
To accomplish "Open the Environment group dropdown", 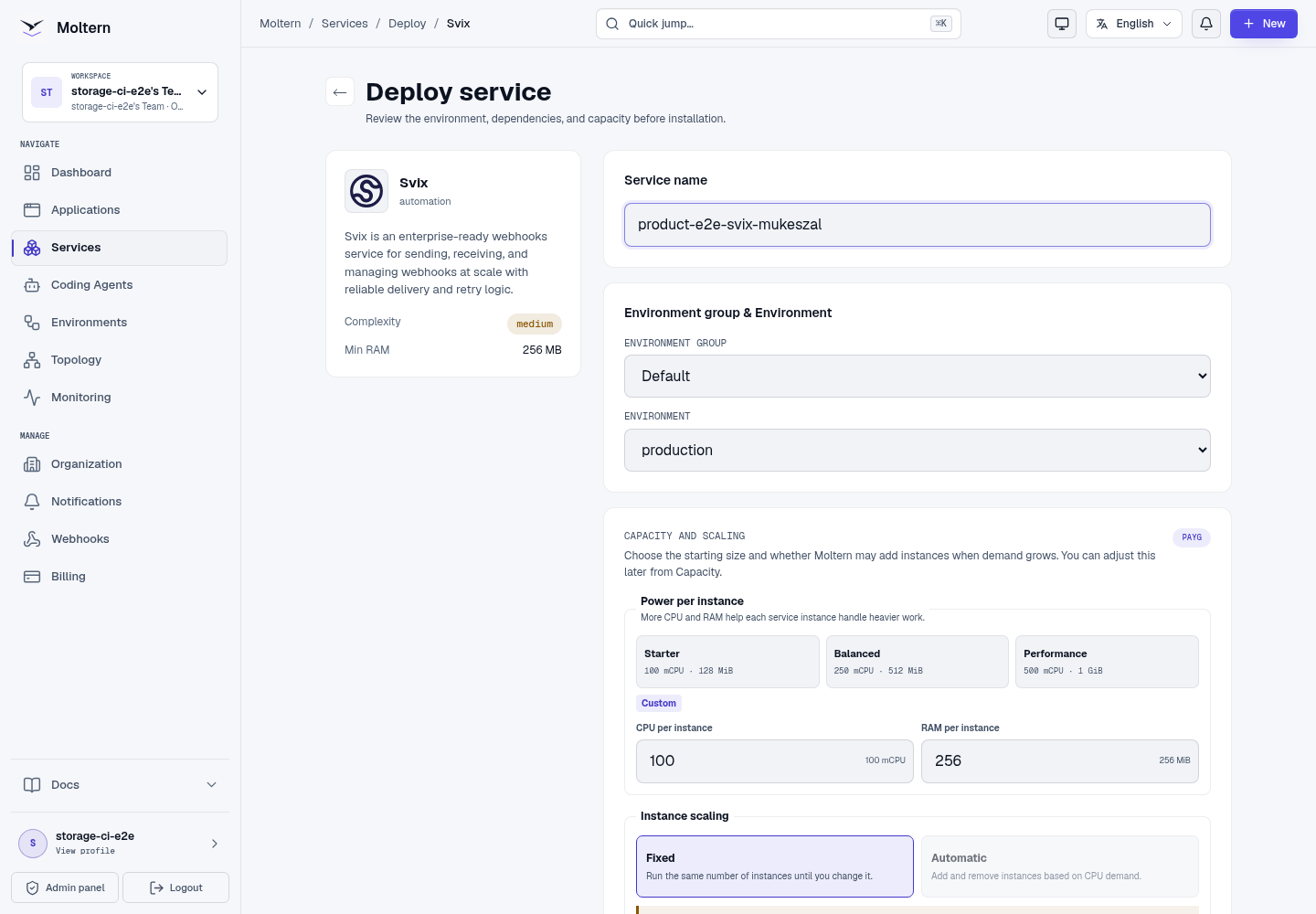I will coord(918,377).
